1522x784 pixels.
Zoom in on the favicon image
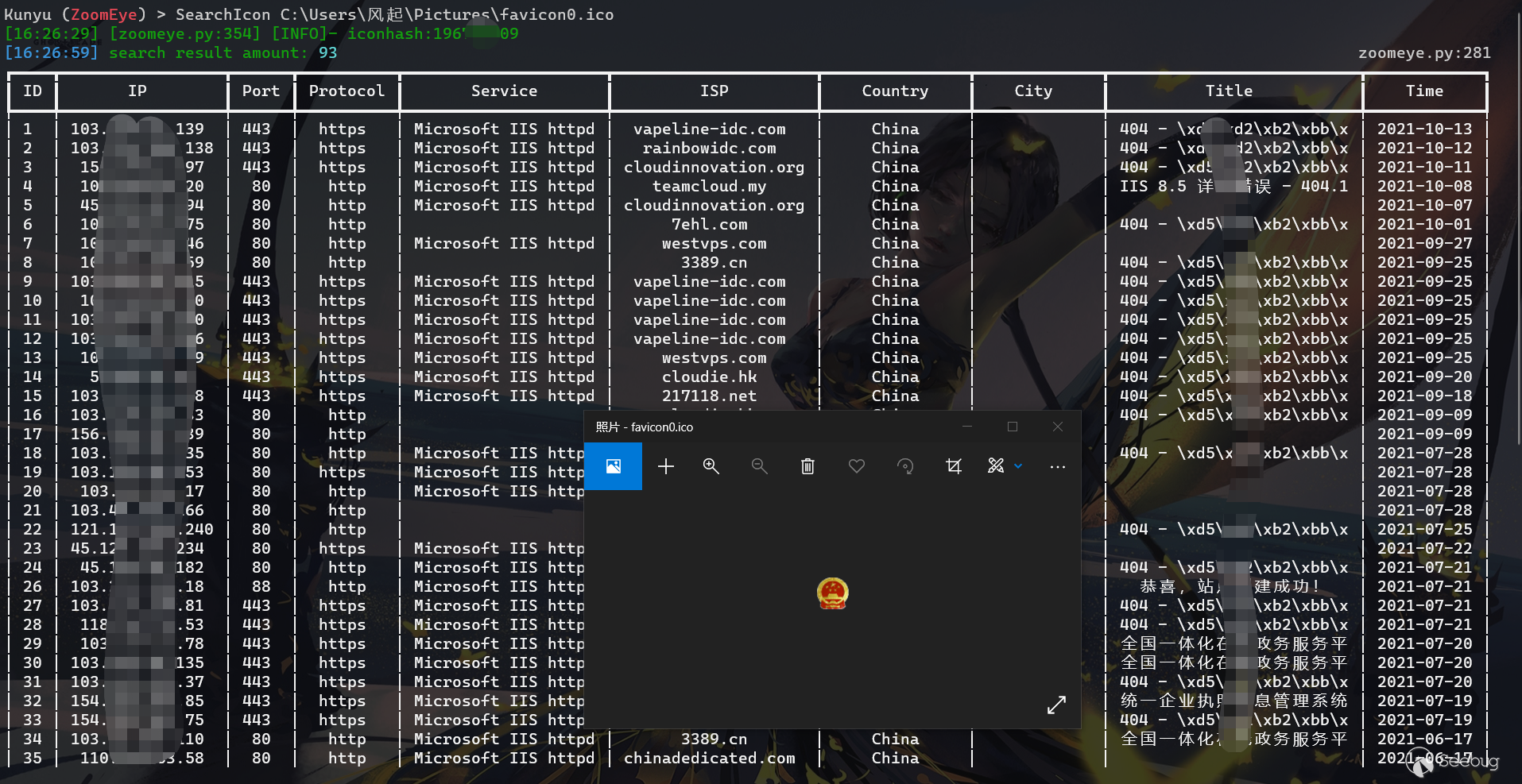click(711, 466)
